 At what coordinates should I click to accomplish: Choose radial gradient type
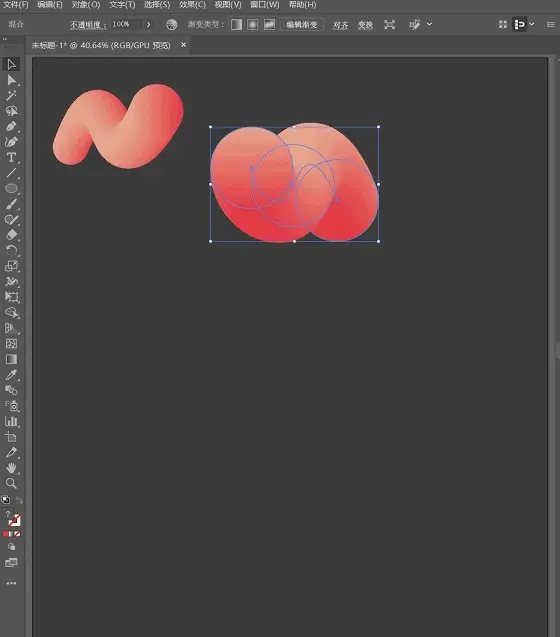coord(252,24)
